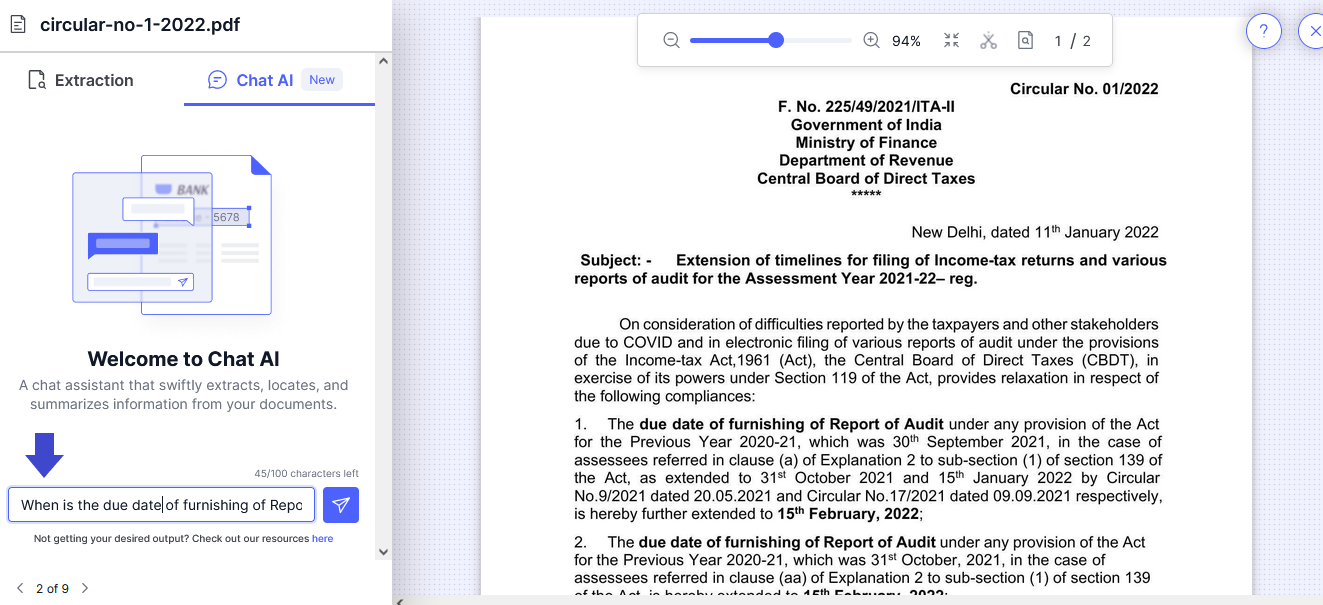Select the scissors crop tool icon

[x=988, y=40]
